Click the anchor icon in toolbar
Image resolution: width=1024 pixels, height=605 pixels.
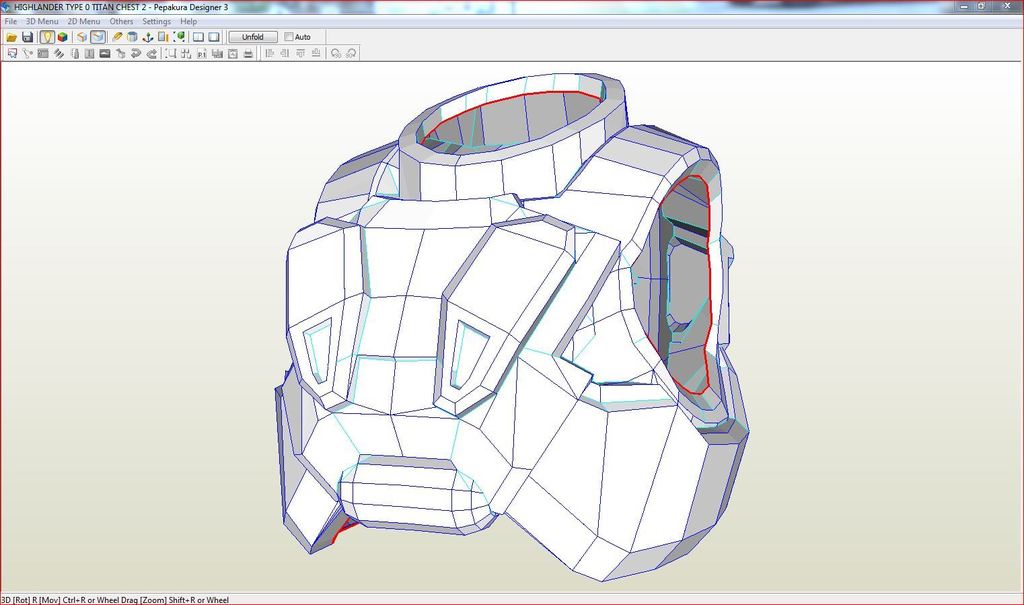click(148, 37)
